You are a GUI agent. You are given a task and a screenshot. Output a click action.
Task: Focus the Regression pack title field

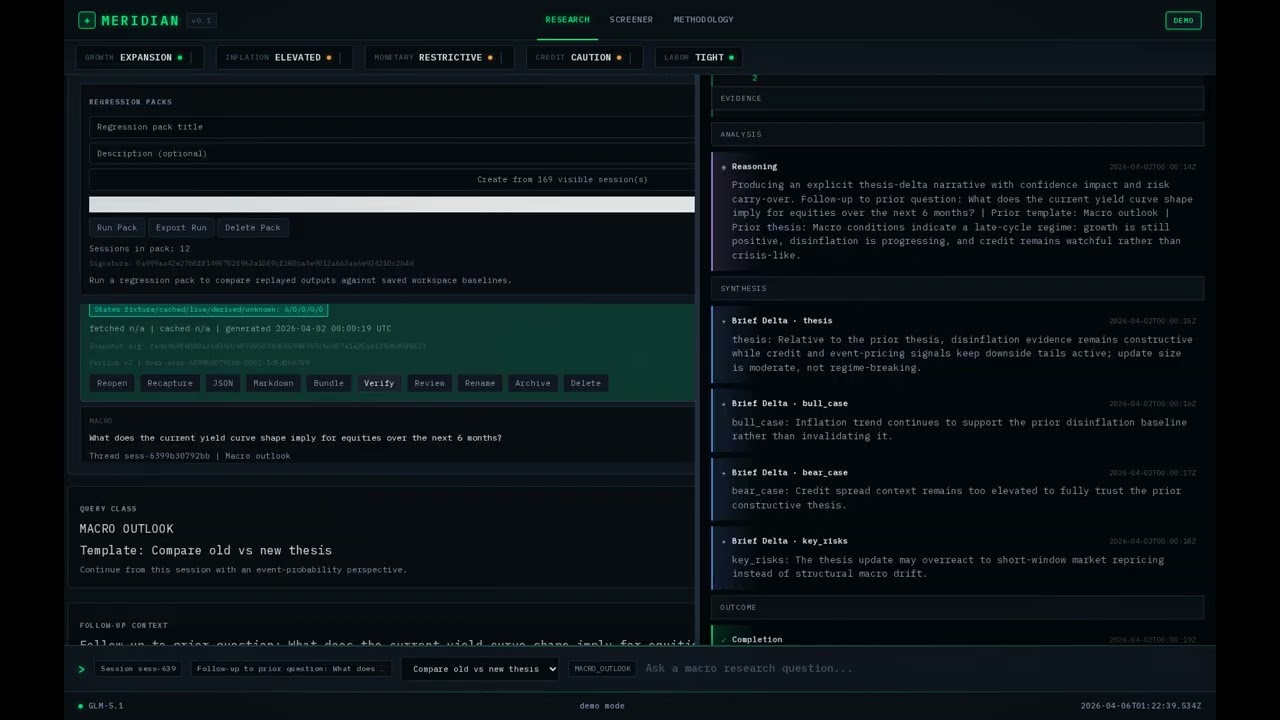392,127
